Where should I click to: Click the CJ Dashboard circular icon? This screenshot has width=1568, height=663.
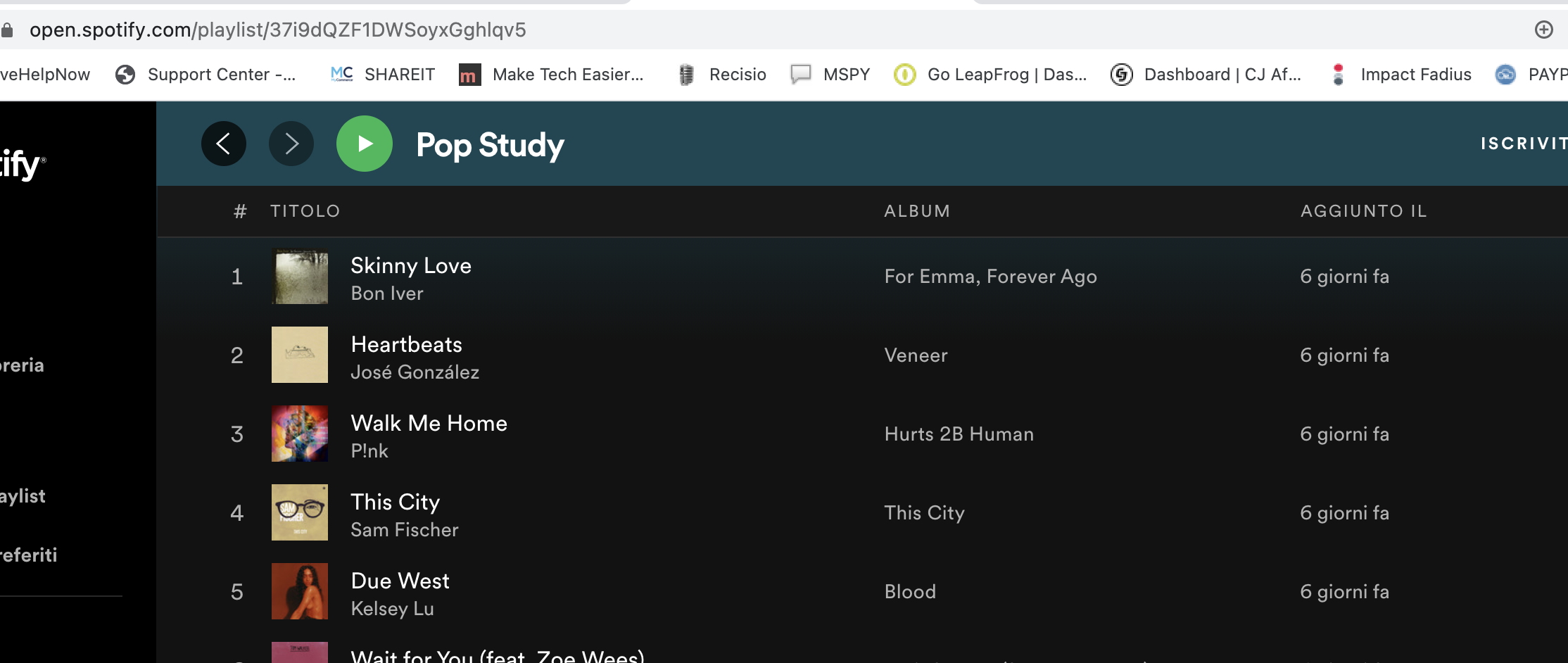[x=1121, y=75]
